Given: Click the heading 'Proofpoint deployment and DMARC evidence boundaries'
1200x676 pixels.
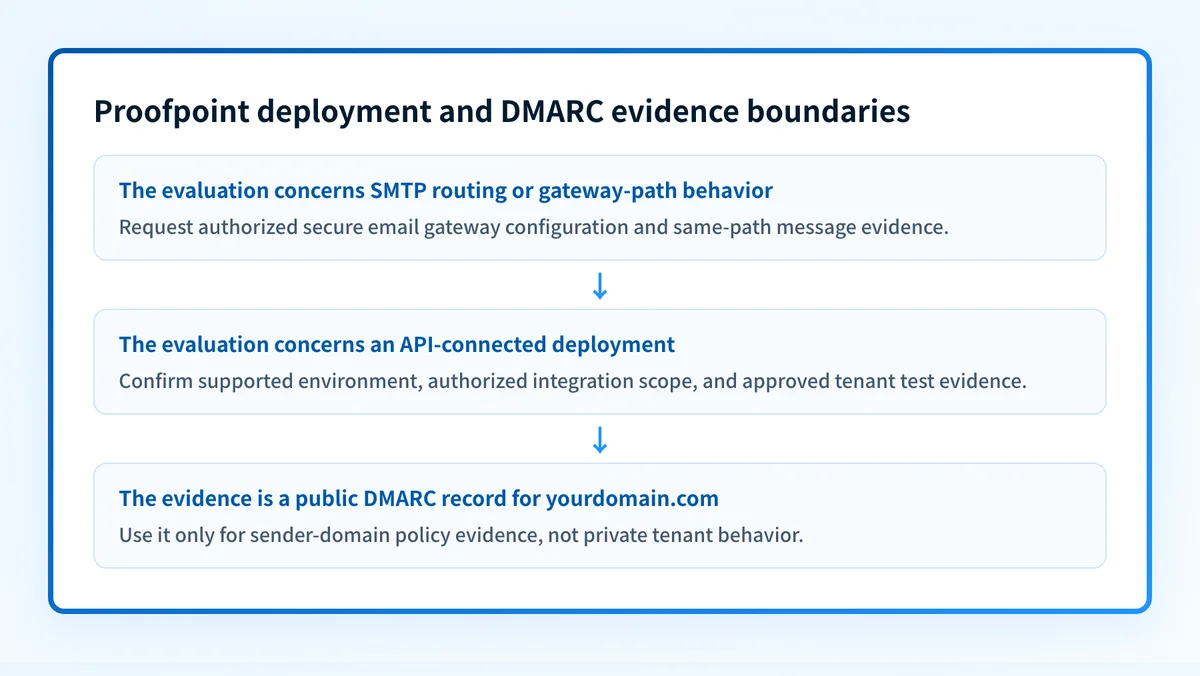Looking at the screenshot, I should click(502, 111).
